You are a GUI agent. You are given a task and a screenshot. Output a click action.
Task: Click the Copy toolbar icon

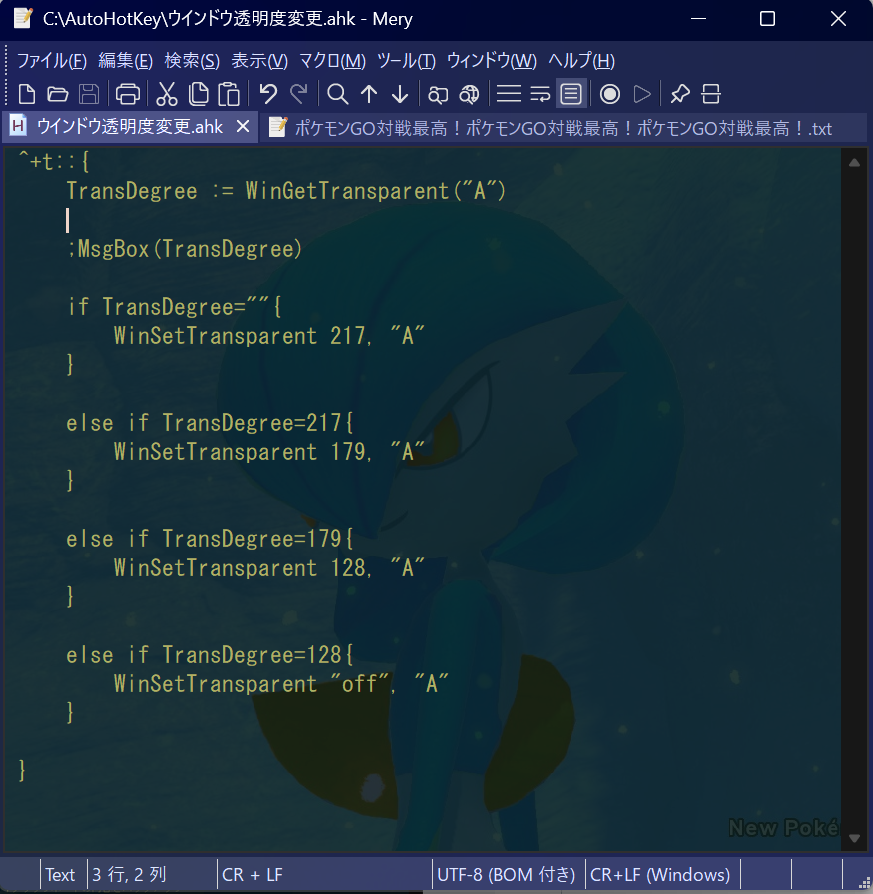[198, 94]
